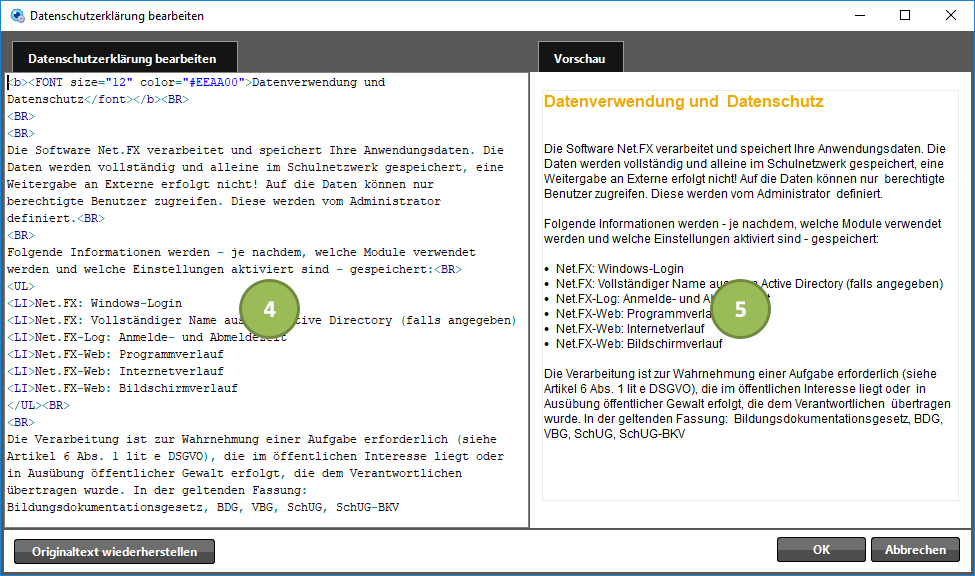Click preview paragraph starting 'Die Verarbeitung ist zur'
The width and height of the screenshot is (975, 576).
click(747, 404)
